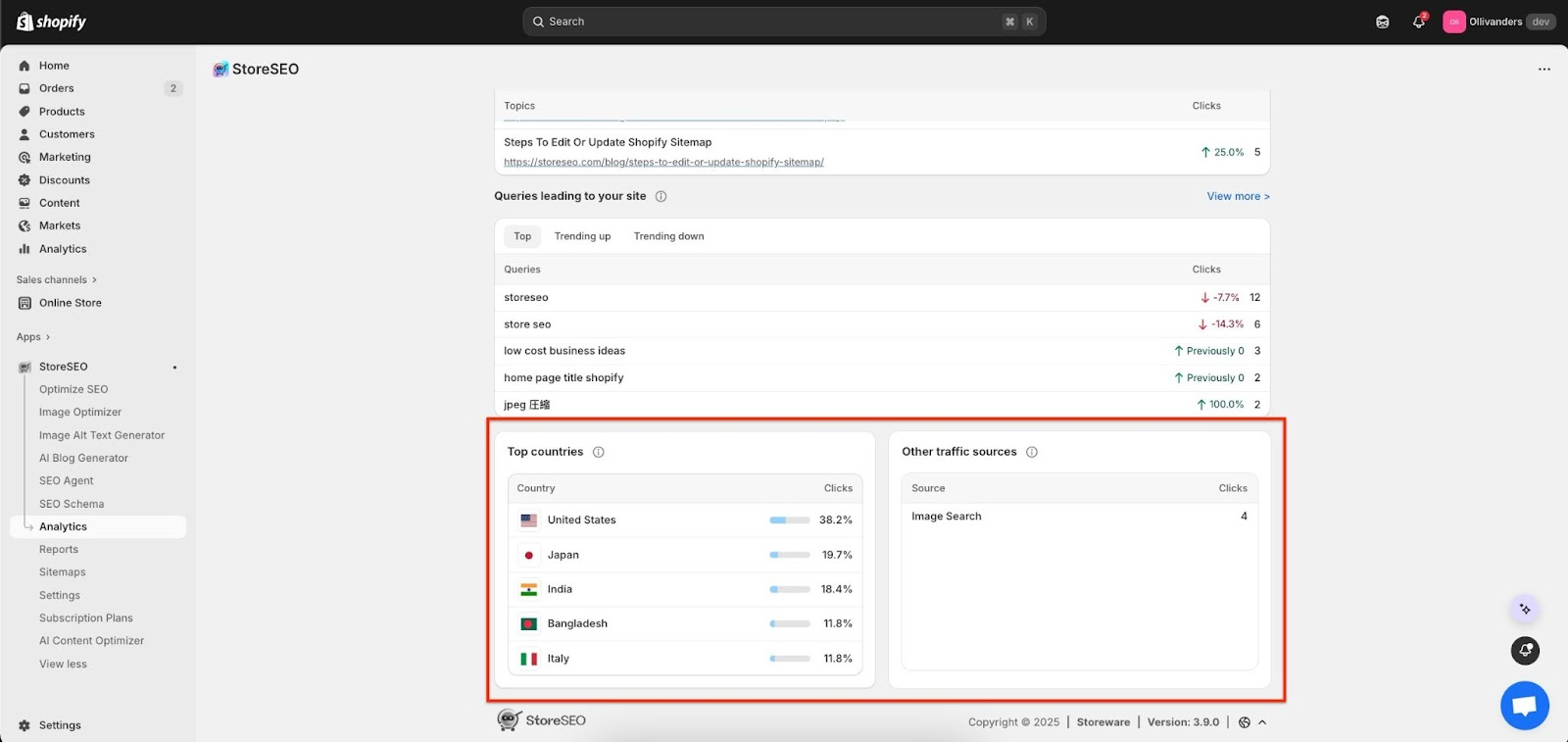Click the Settings gear icon at the bottom of the sidebar
The image size is (1568, 742).
click(x=24, y=725)
